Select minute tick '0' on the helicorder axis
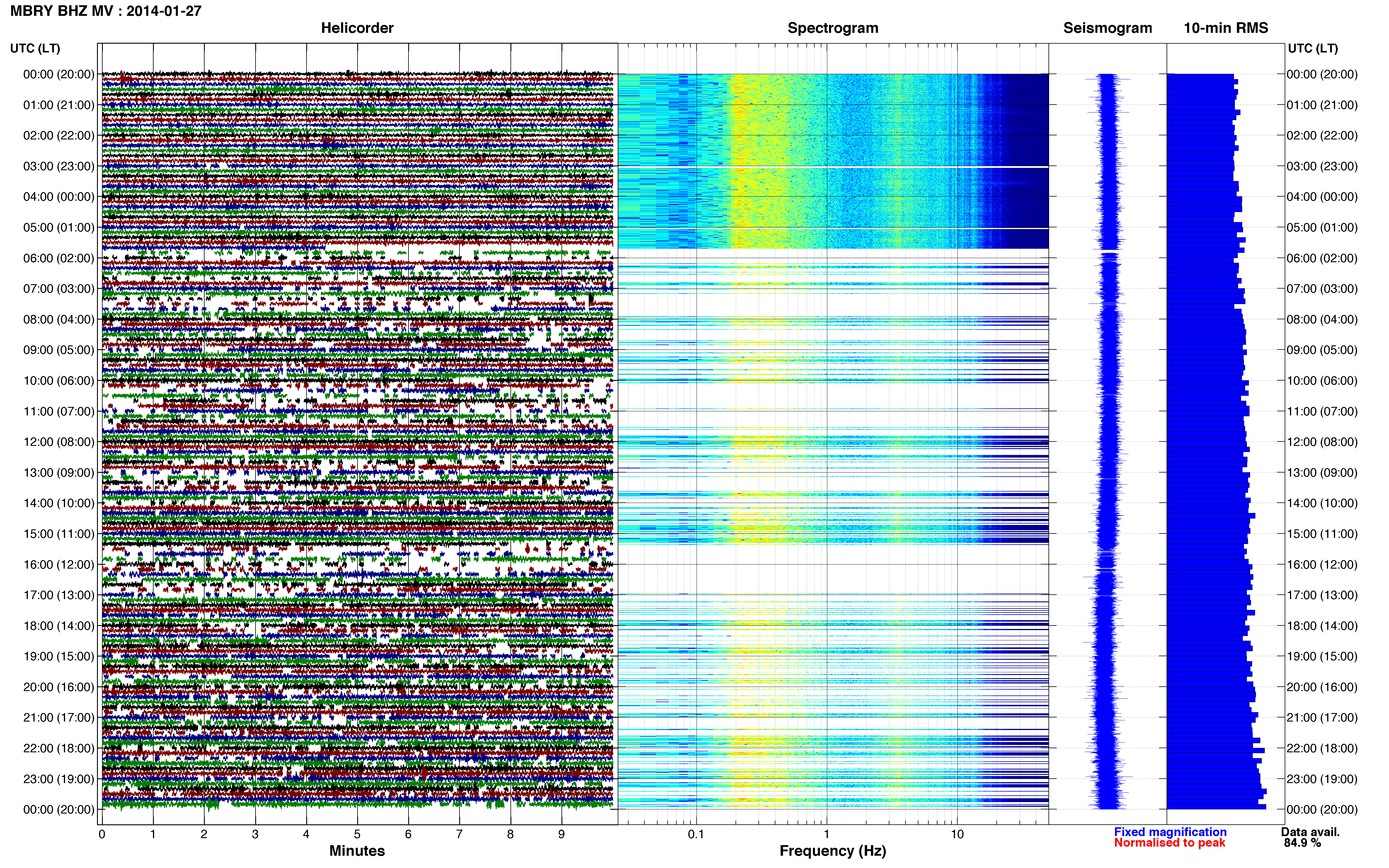 click(x=102, y=834)
